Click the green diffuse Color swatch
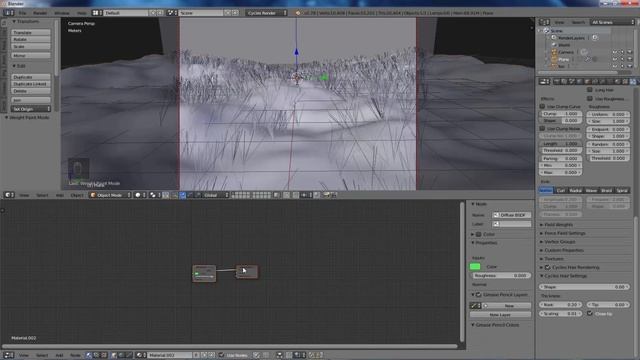This screenshot has height=360, width=640. click(x=475, y=267)
